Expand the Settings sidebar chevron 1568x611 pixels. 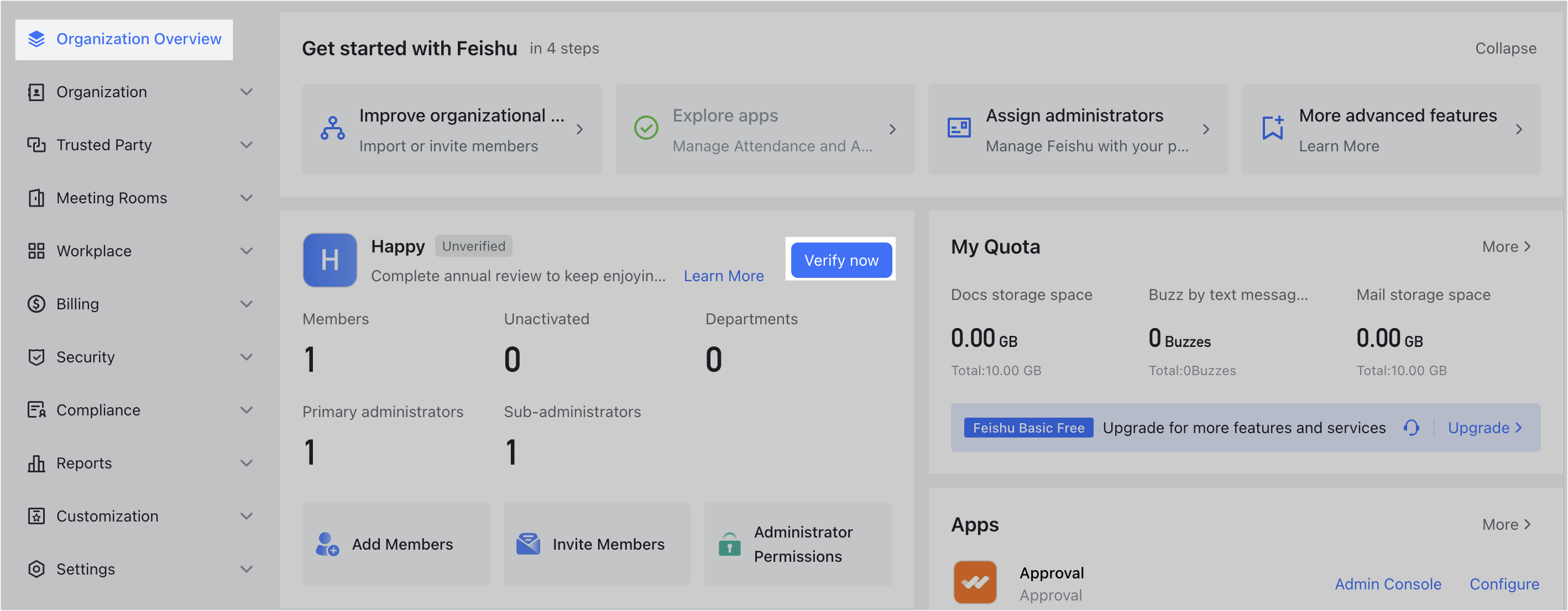[x=246, y=569]
